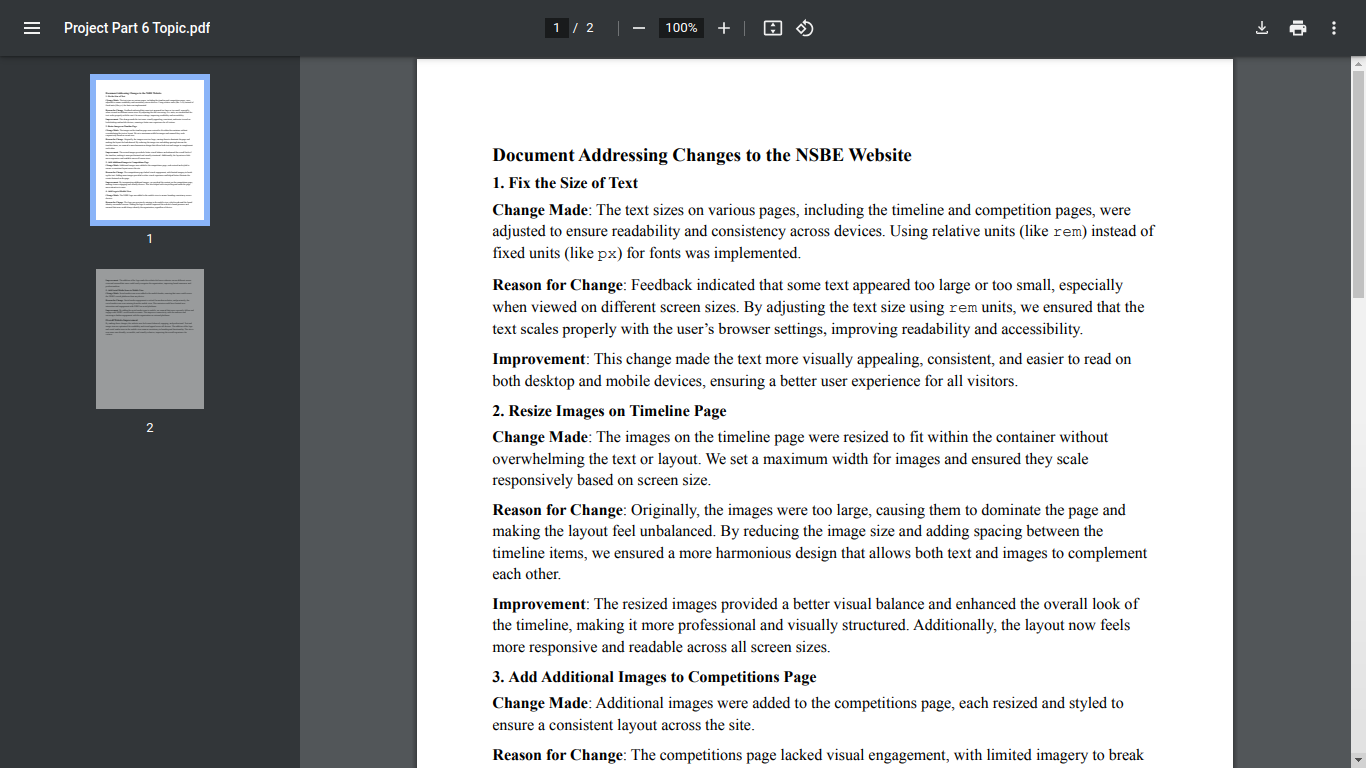This screenshot has height=768, width=1366.
Task: Select the heading Document Addressing Changes
Action: coord(701,155)
